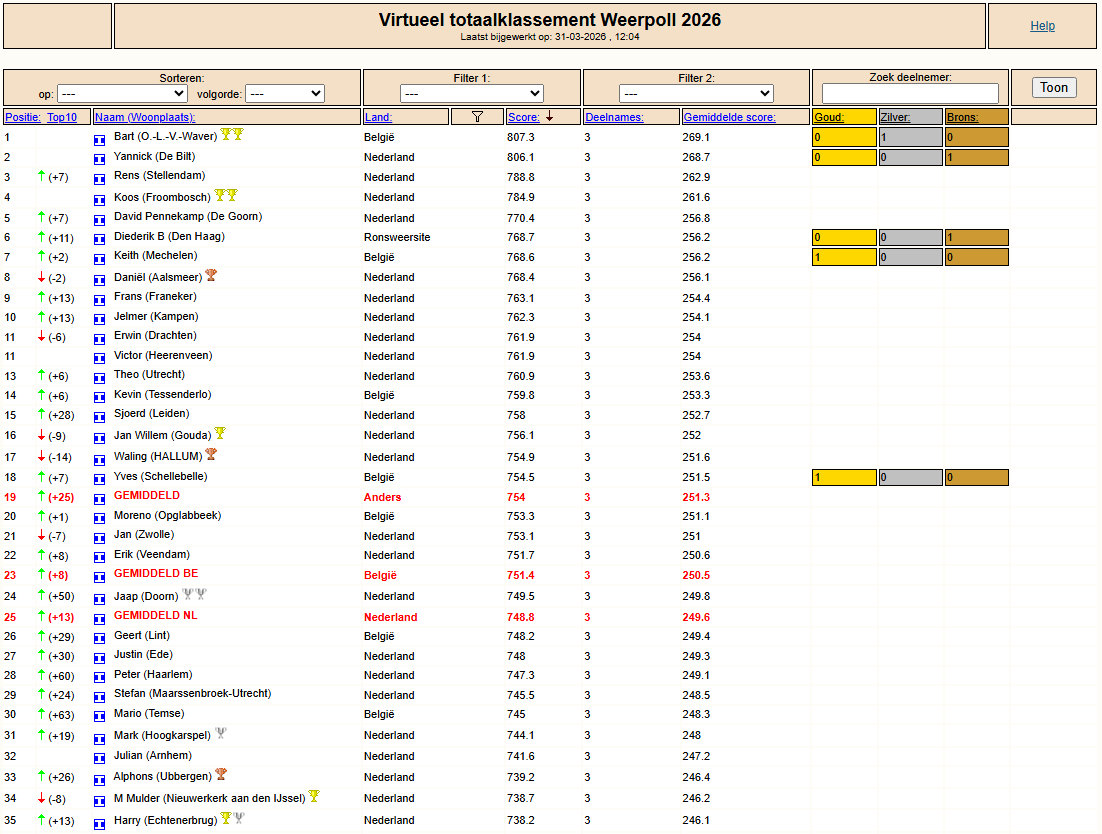Click the blue icon beside Diederik B (Den Haag)
Viewport: 1102px width, 834px height.
pos(99,238)
